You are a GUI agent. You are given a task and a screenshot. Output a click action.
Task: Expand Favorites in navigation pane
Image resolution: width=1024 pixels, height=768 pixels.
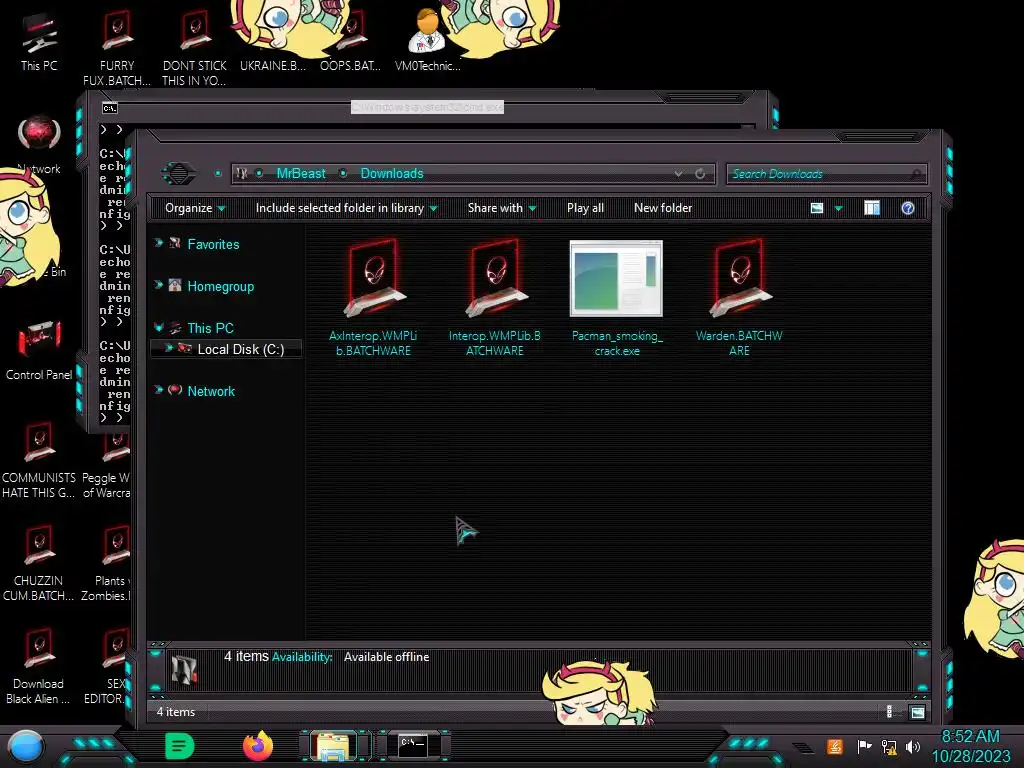click(158, 243)
